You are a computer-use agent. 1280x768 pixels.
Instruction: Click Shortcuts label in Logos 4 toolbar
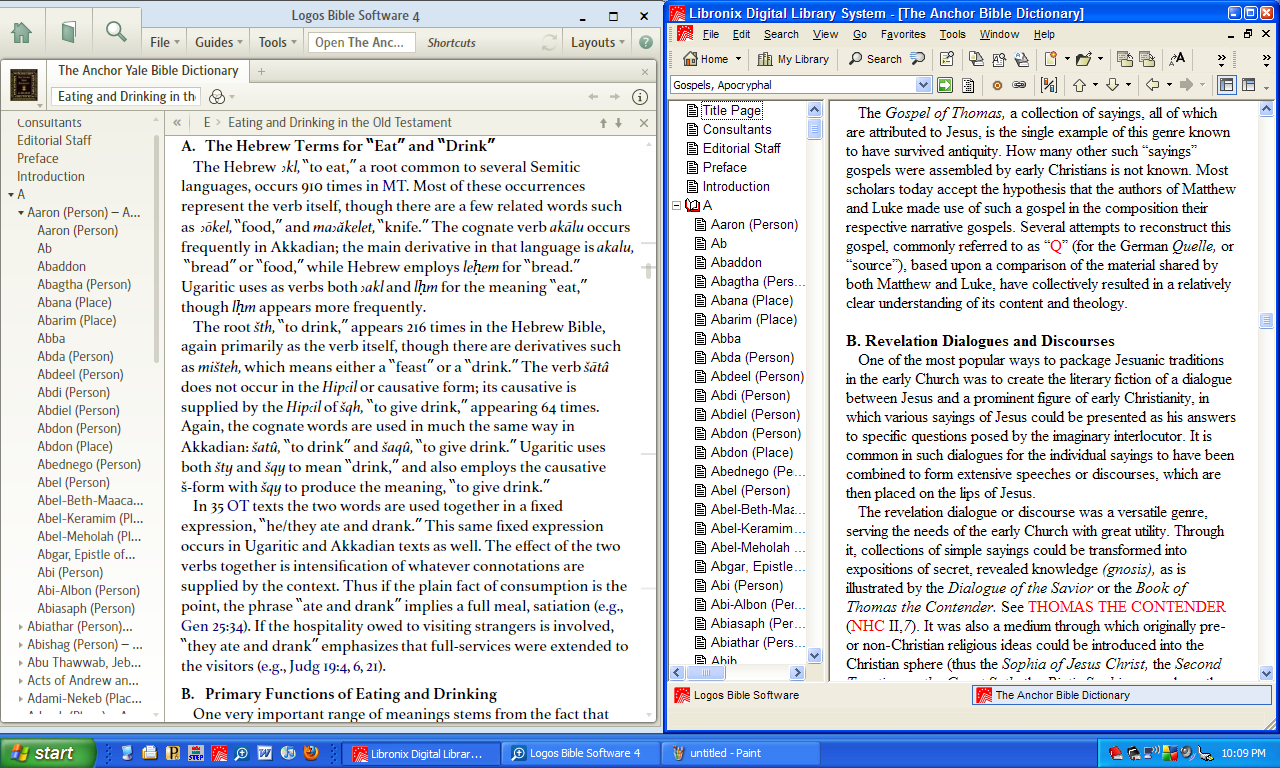[451, 43]
